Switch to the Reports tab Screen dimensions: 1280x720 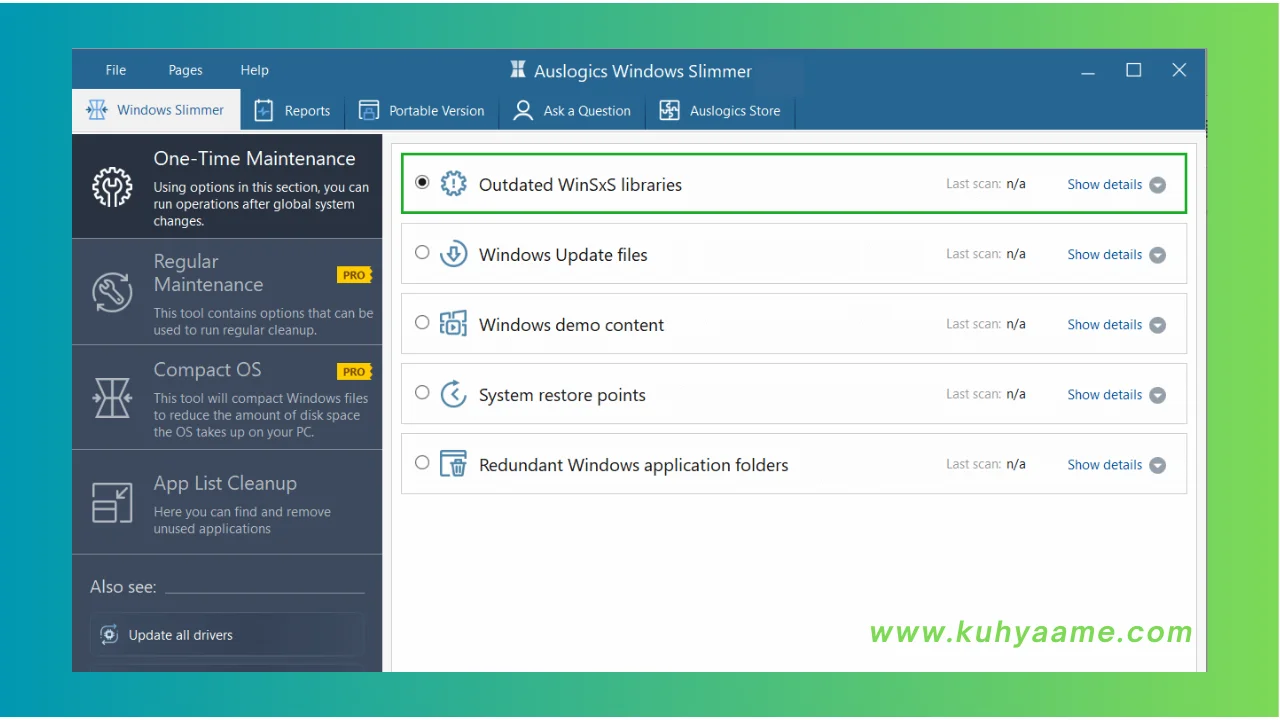coord(292,111)
